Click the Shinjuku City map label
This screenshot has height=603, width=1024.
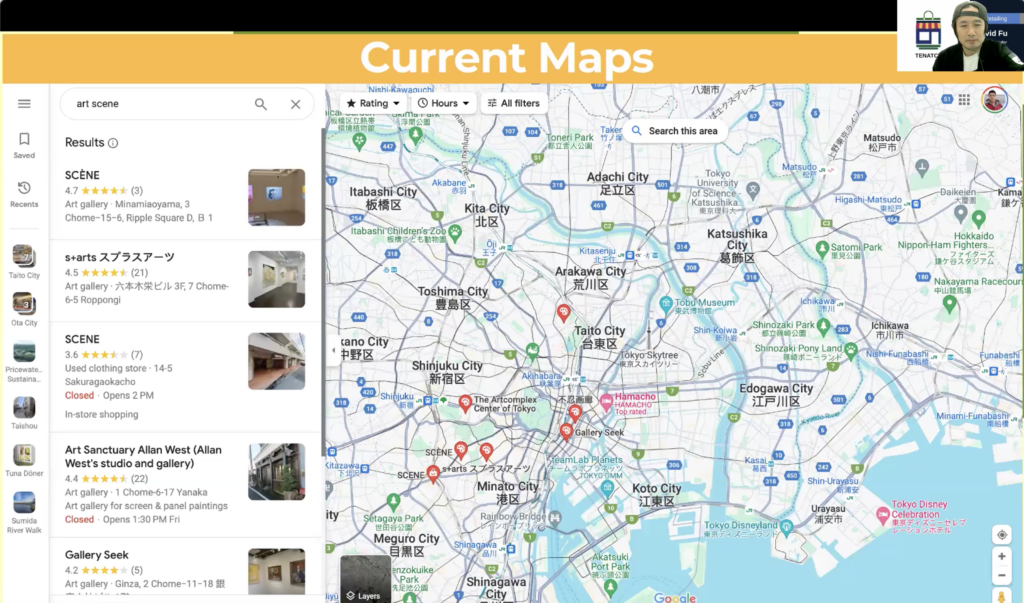(447, 372)
